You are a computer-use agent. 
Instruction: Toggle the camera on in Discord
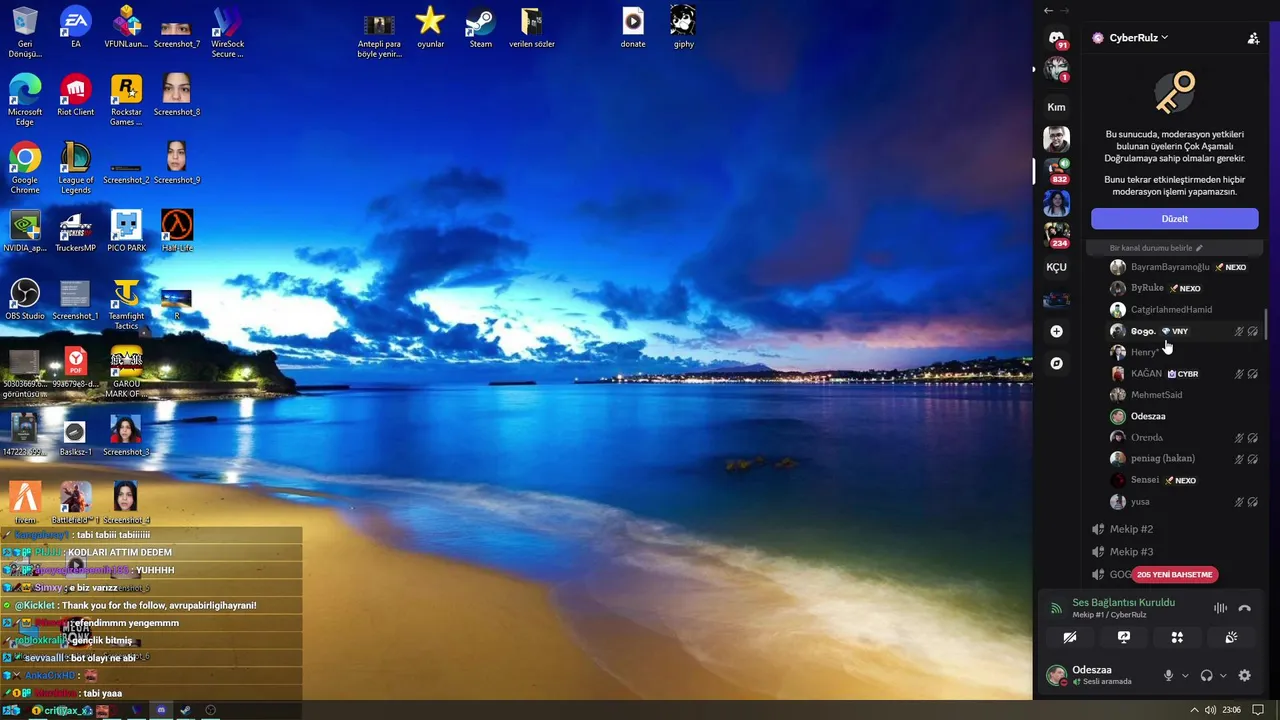click(x=1069, y=637)
